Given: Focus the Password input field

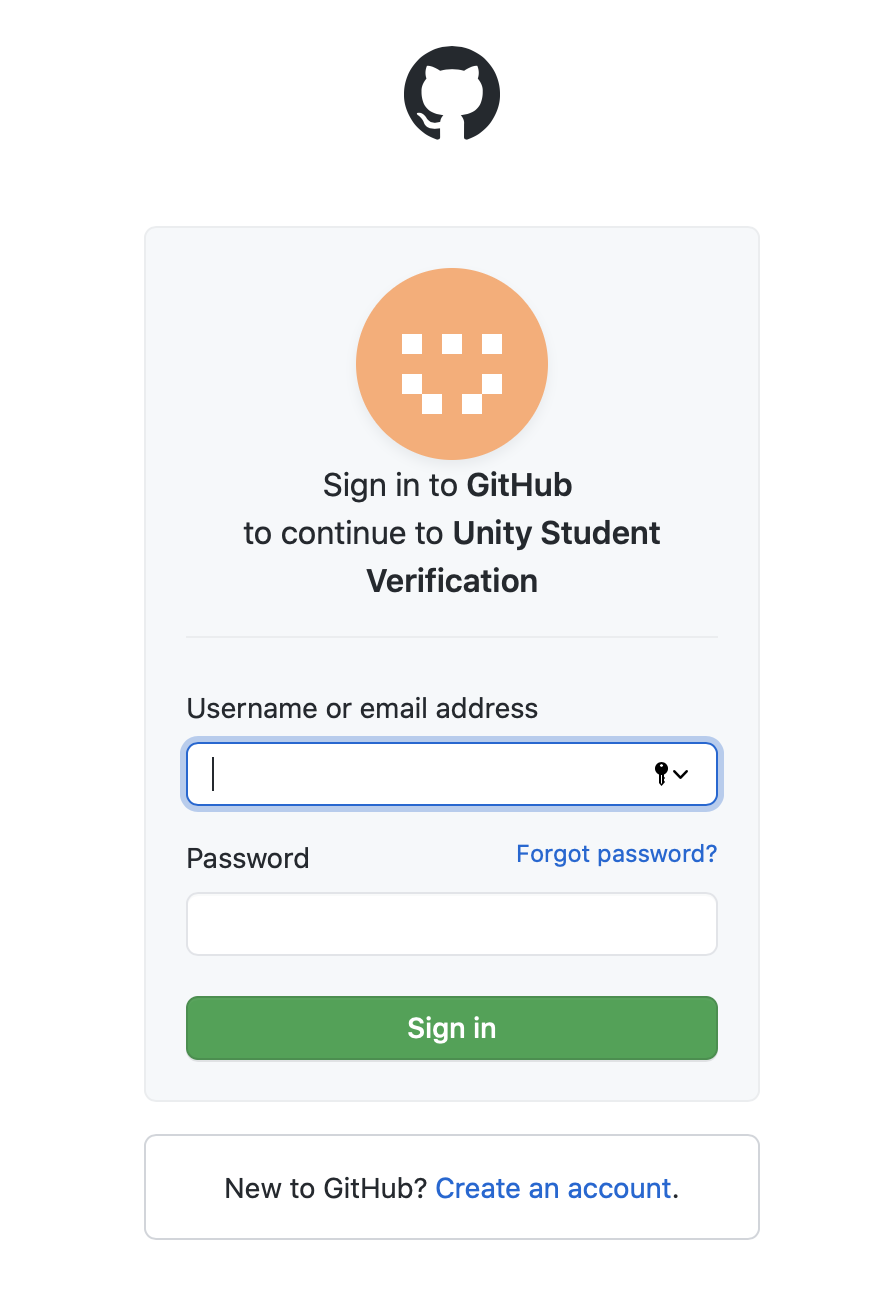Looking at the screenshot, I should click(452, 924).
